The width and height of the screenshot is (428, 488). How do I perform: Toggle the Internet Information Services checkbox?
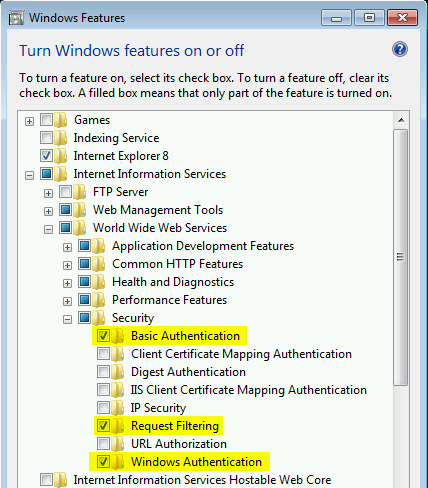(46, 173)
